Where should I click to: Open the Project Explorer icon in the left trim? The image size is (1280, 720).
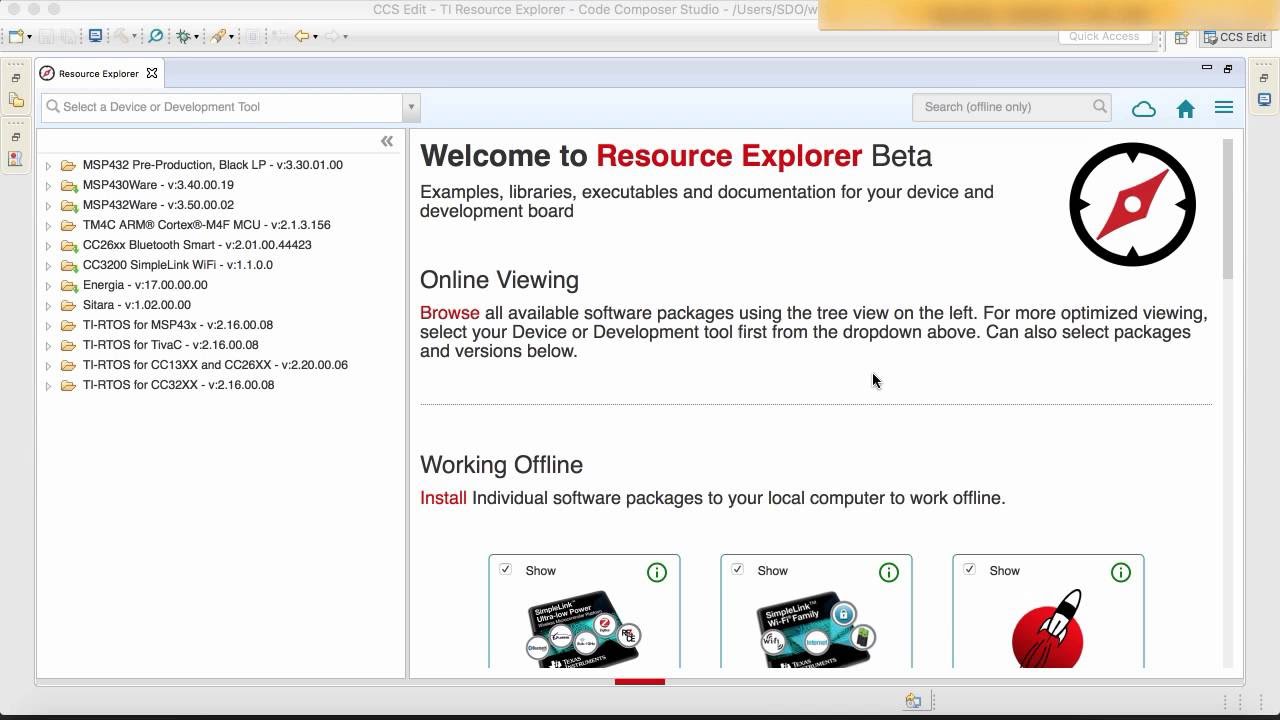click(x=16, y=100)
